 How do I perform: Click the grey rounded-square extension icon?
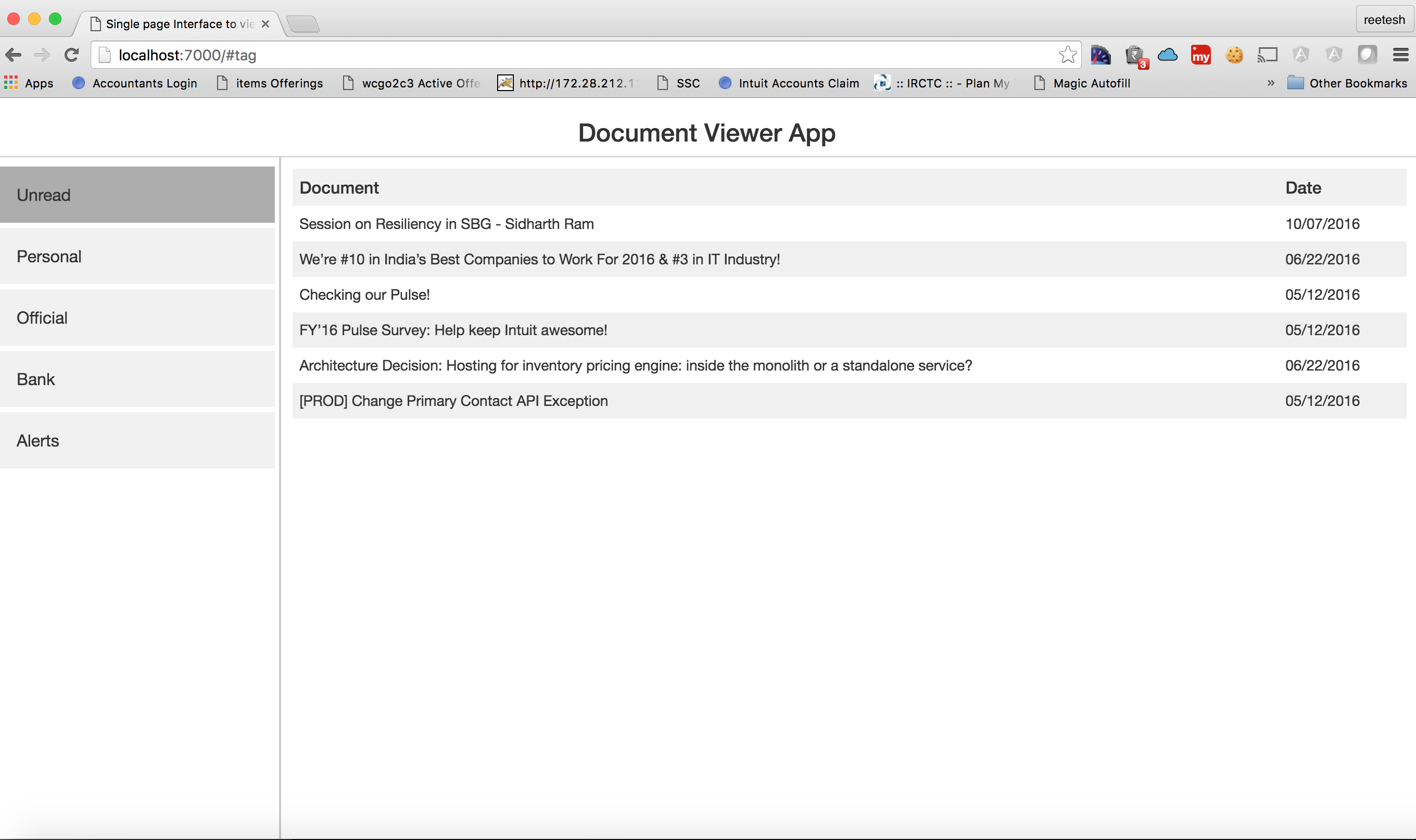pyautogui.click(x=1367, y=55)
